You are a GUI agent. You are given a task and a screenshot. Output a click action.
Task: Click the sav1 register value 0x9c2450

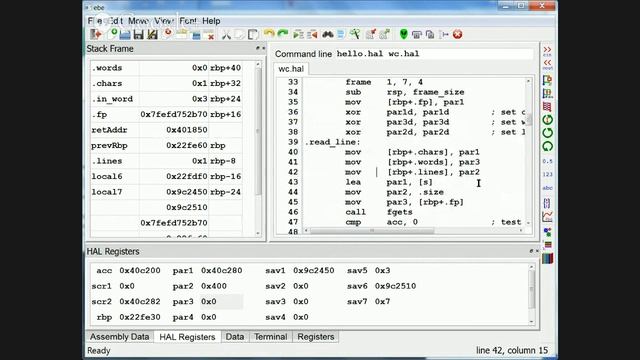[313, 271]
